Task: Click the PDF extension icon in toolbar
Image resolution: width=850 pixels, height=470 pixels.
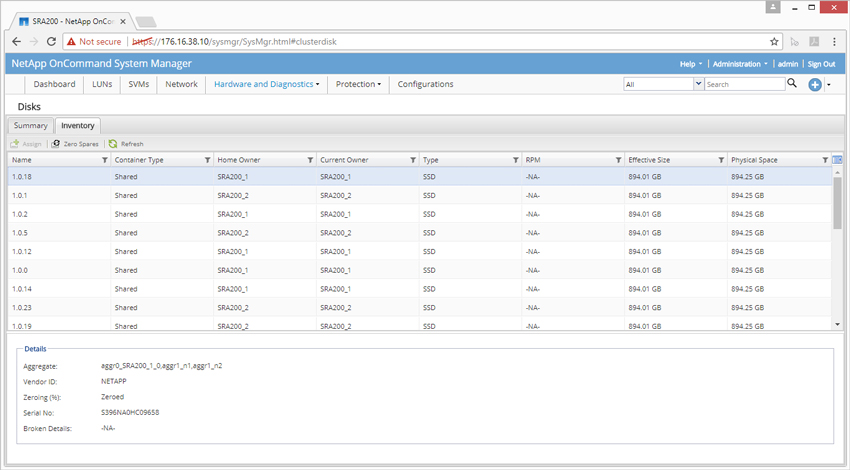Action: [814, 42]
